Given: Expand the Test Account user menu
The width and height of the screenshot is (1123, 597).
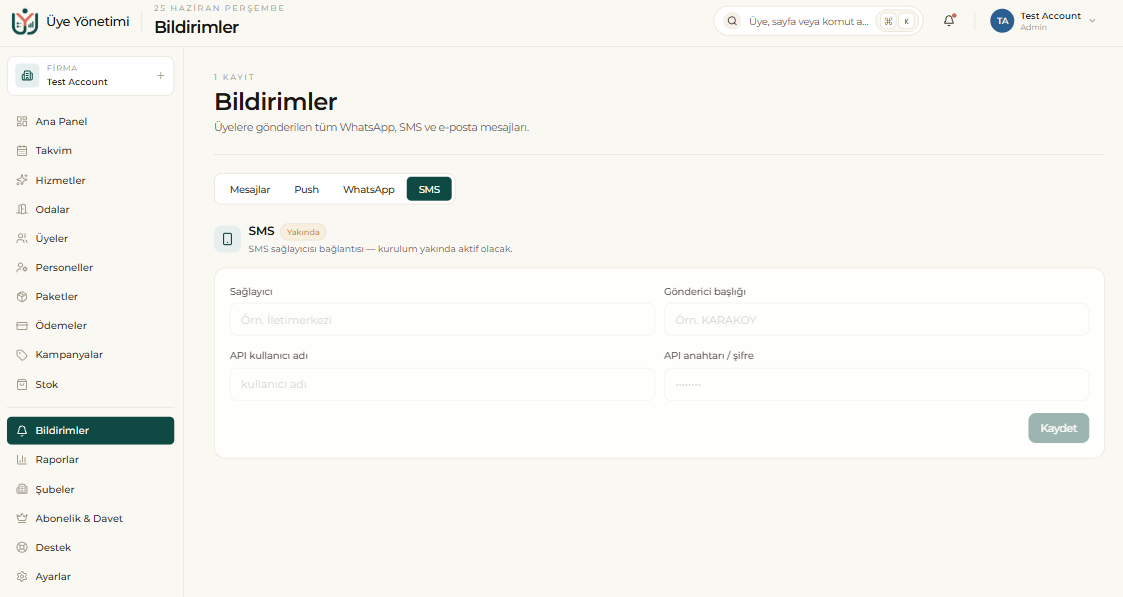Looking at the screenshot, I should coord(1044,21).
